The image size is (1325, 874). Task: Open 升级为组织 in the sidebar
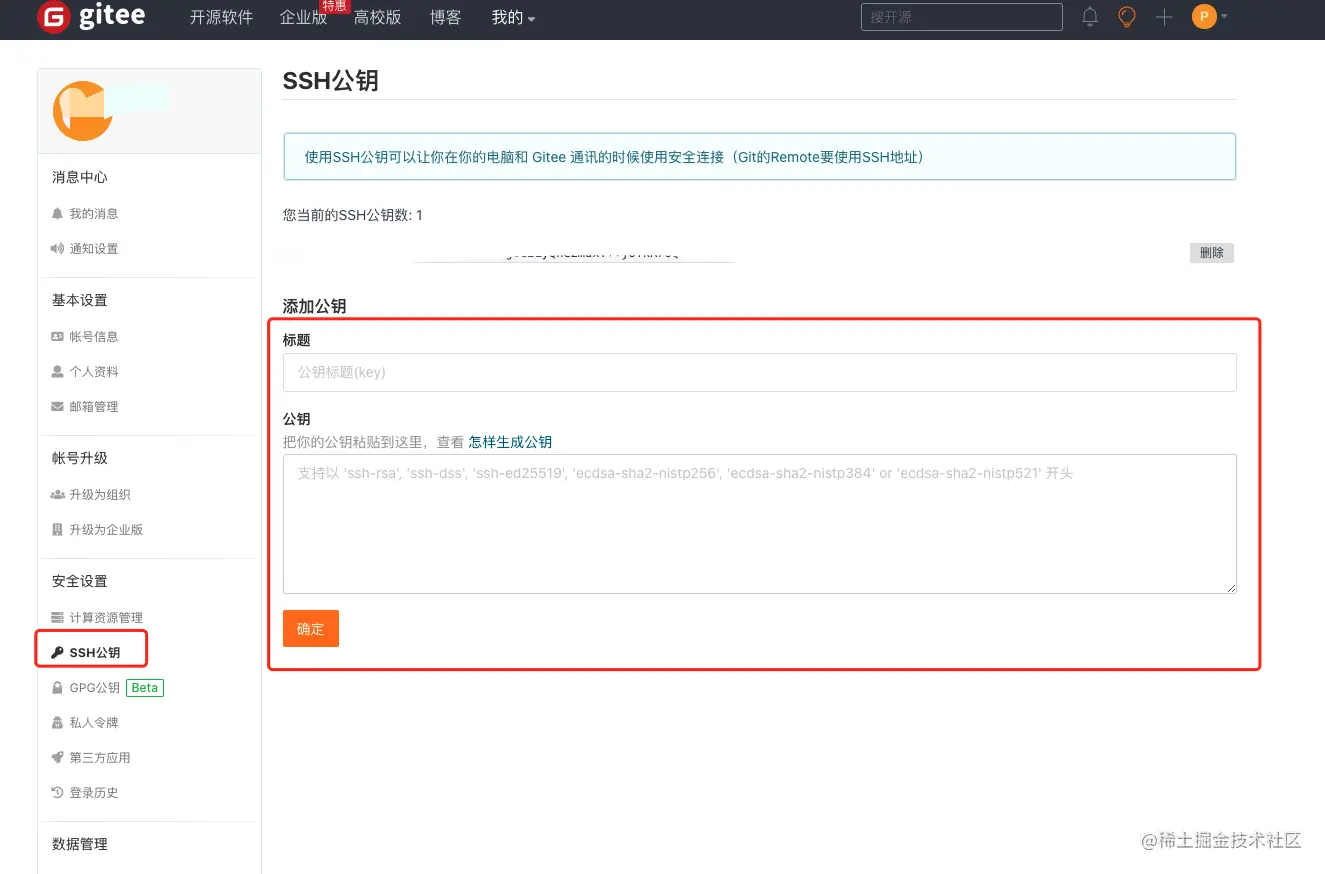(100, 495)
